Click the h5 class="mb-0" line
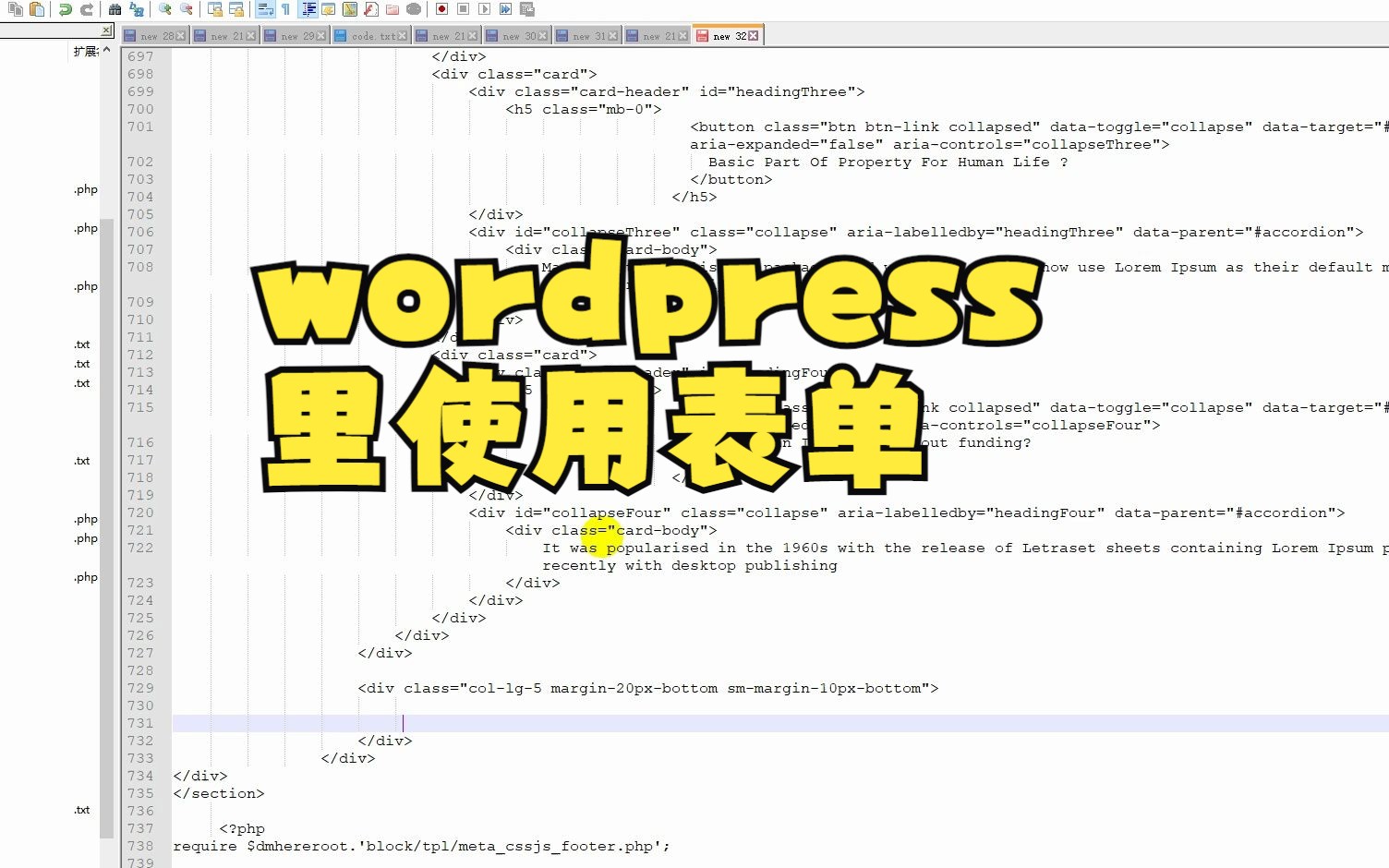Image resolution: width=1389 pixels, height=868 pixels. (x=584, y=109)
